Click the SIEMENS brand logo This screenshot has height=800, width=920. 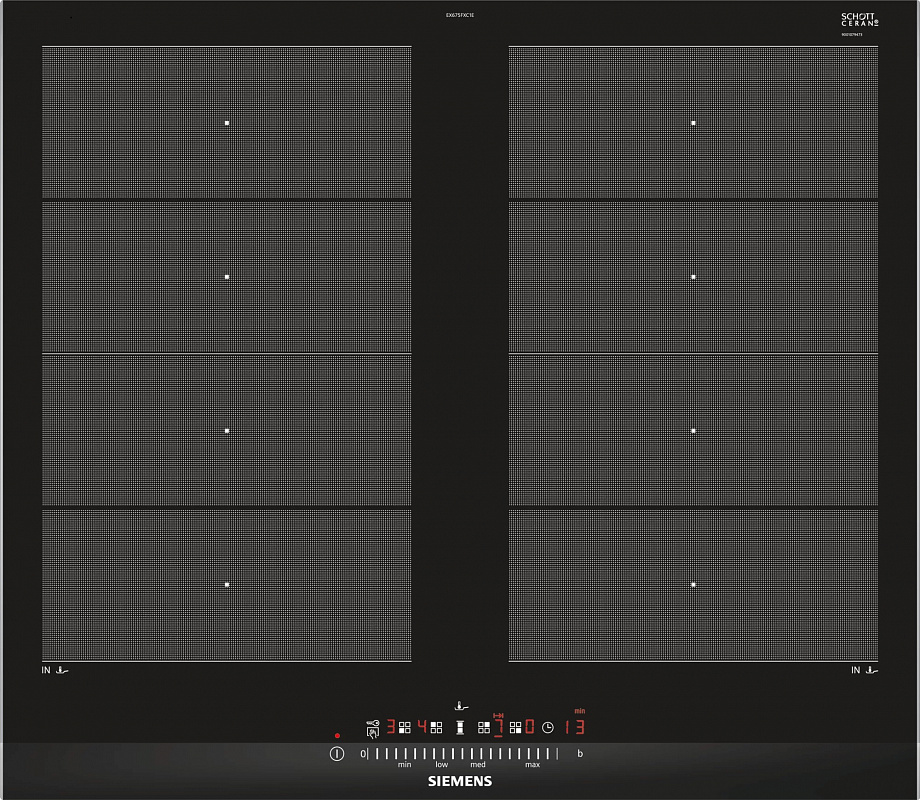pos(460,781)
